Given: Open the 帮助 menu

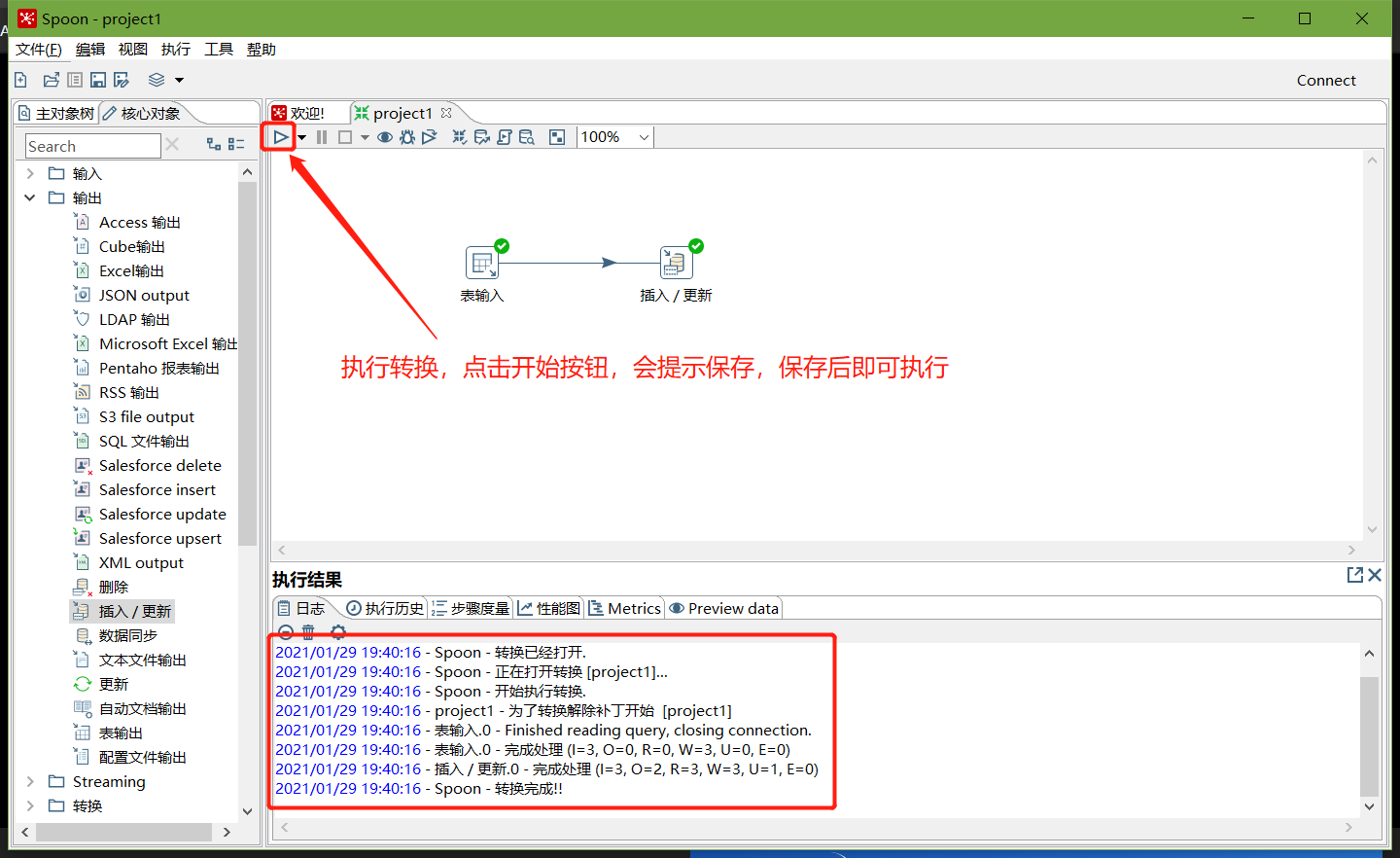Looking at the screenshot, I should pos(262,50).
